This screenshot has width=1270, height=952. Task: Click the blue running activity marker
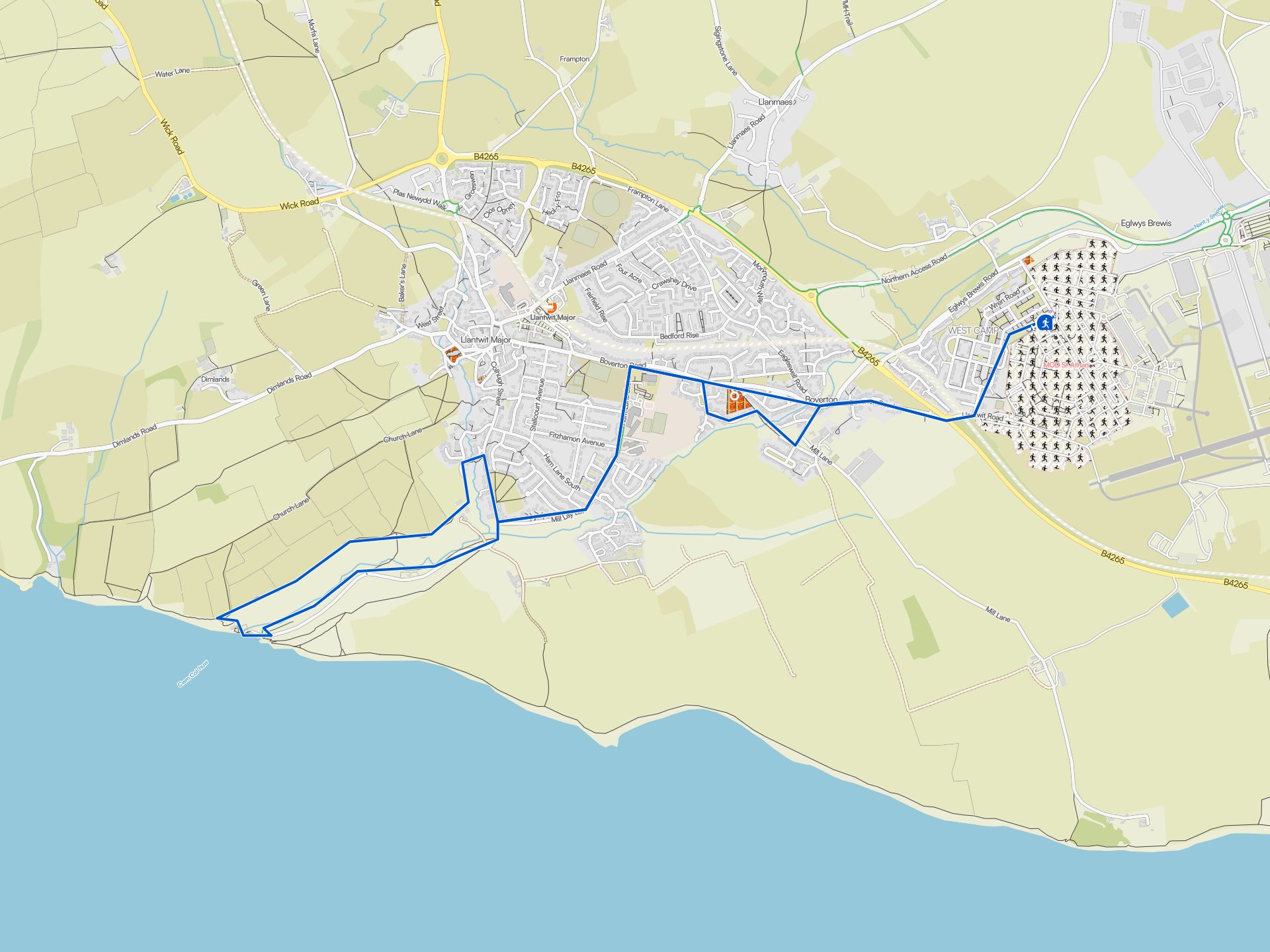point(1045,323)
